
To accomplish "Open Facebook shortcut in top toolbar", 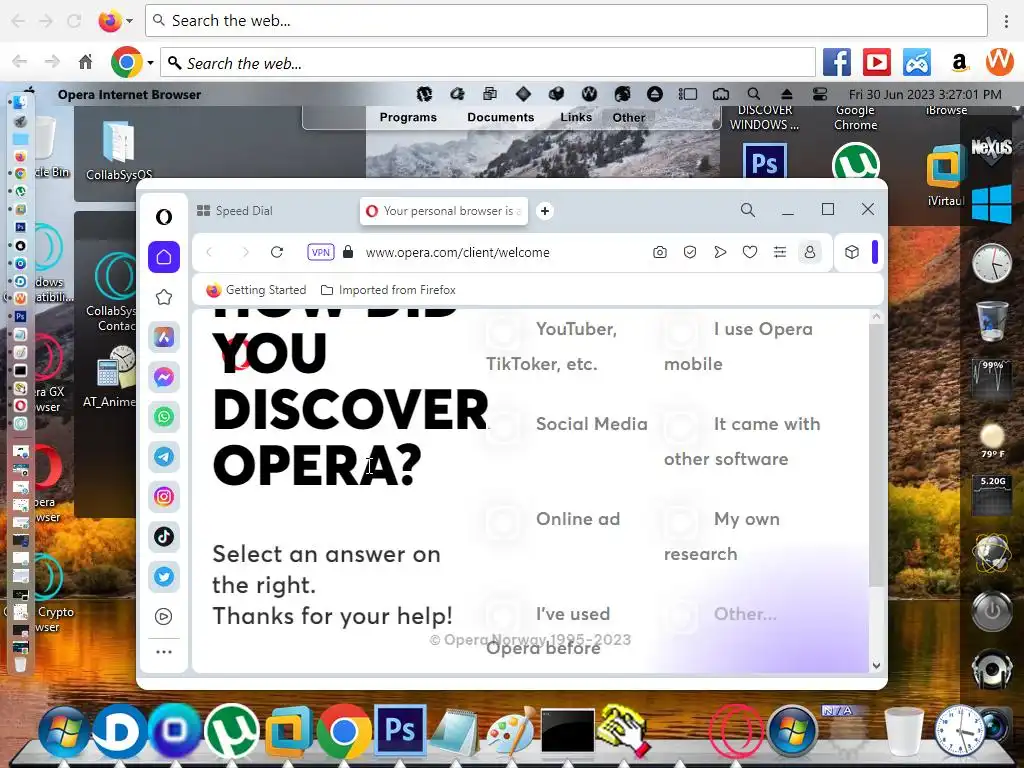I will click(837, 63).
